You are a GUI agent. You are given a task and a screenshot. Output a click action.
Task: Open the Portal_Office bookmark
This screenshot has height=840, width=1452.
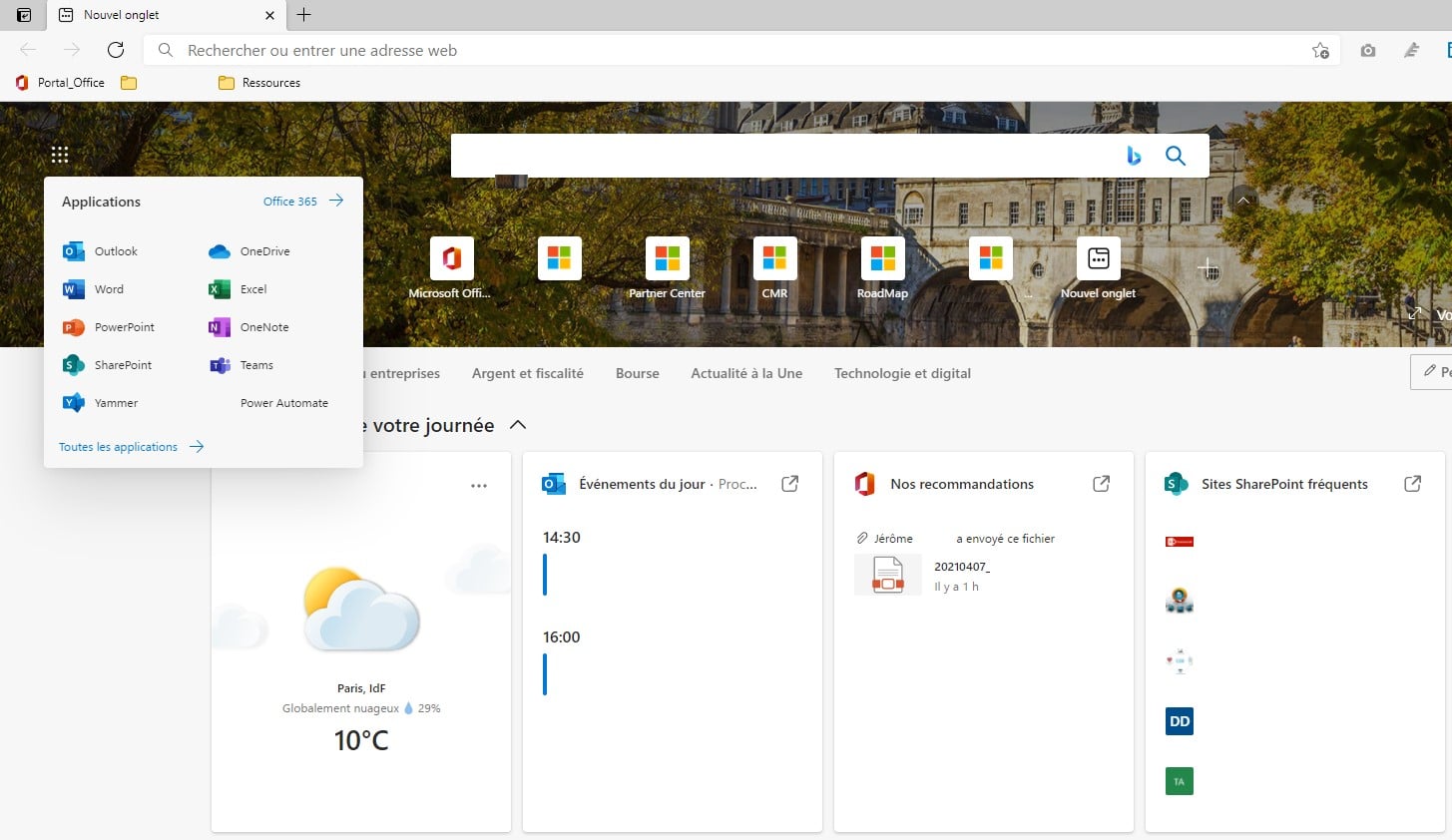click(60, 83)
